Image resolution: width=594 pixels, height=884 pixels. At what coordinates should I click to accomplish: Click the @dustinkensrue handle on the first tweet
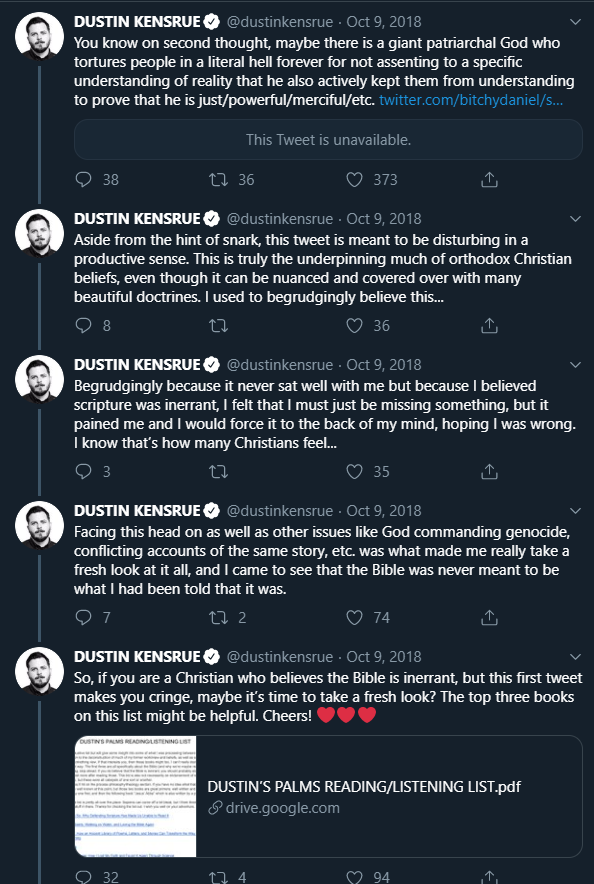click(280, 22)
